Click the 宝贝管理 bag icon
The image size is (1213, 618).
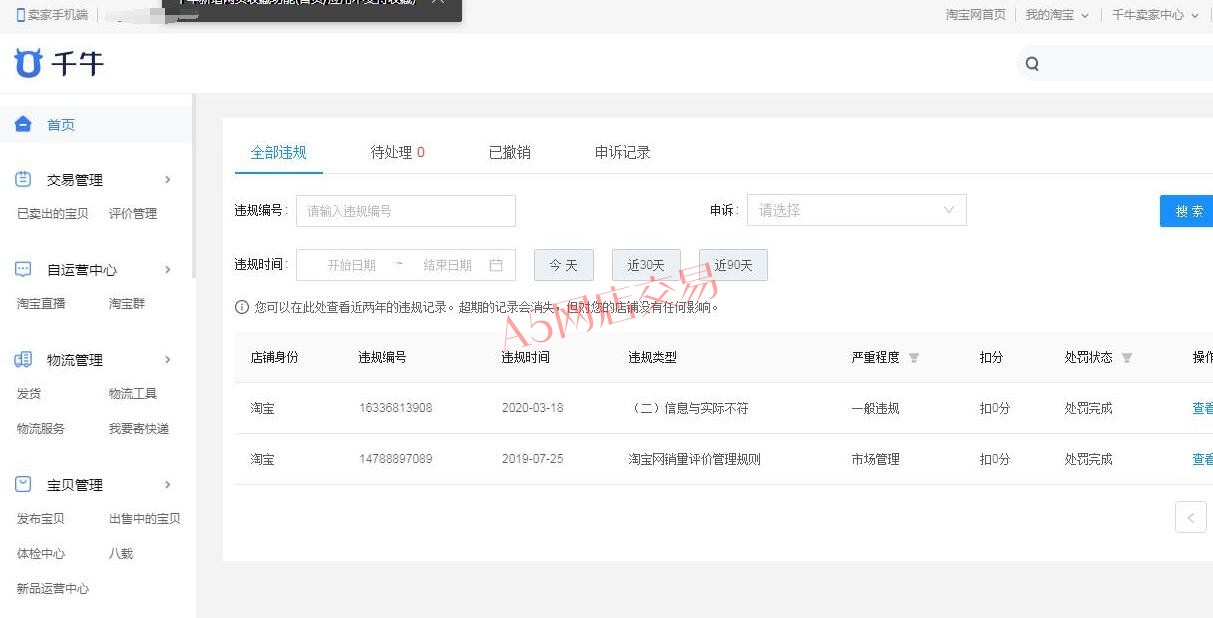point(24,484)
